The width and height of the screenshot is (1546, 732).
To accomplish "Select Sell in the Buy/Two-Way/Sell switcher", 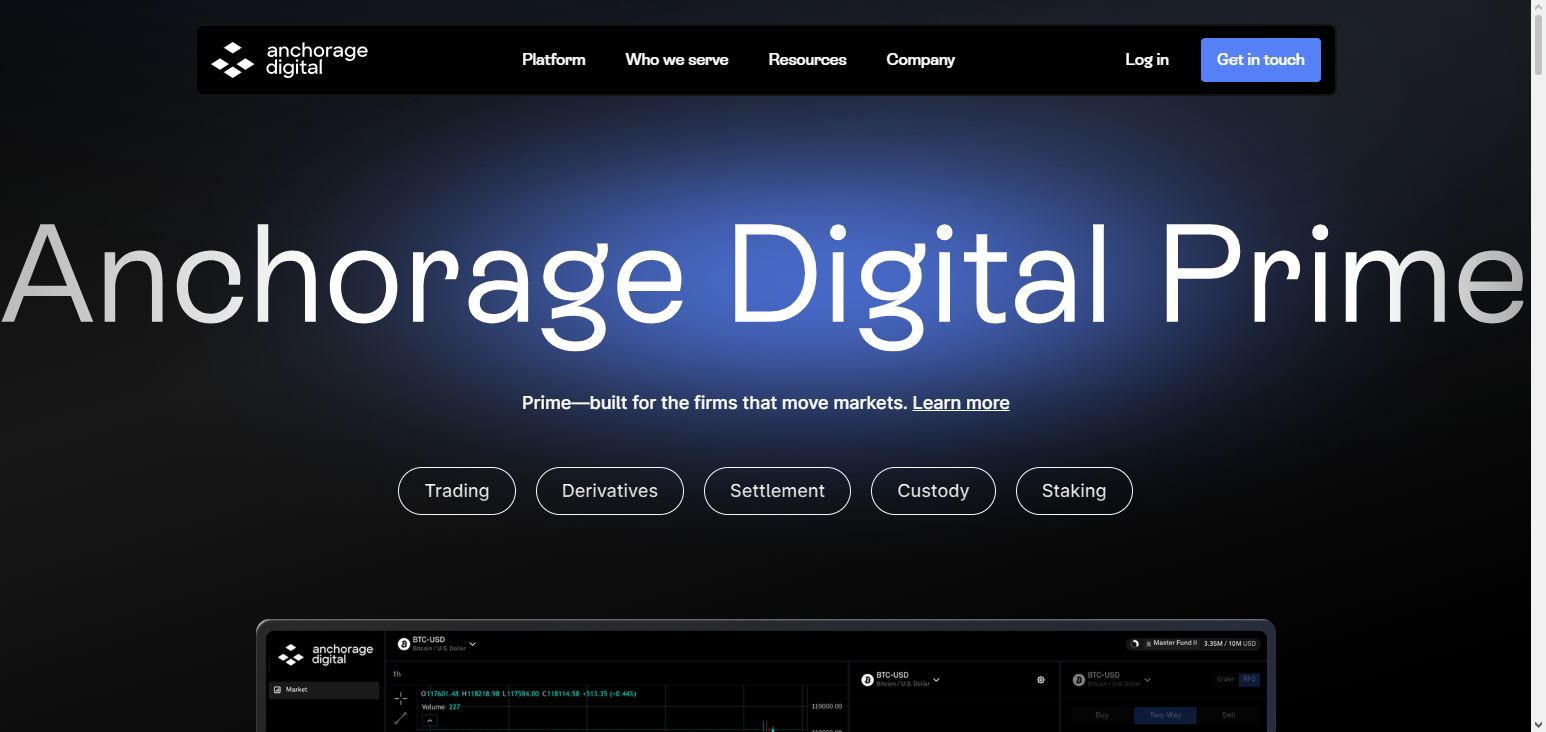I will (x=1229, y=715).
